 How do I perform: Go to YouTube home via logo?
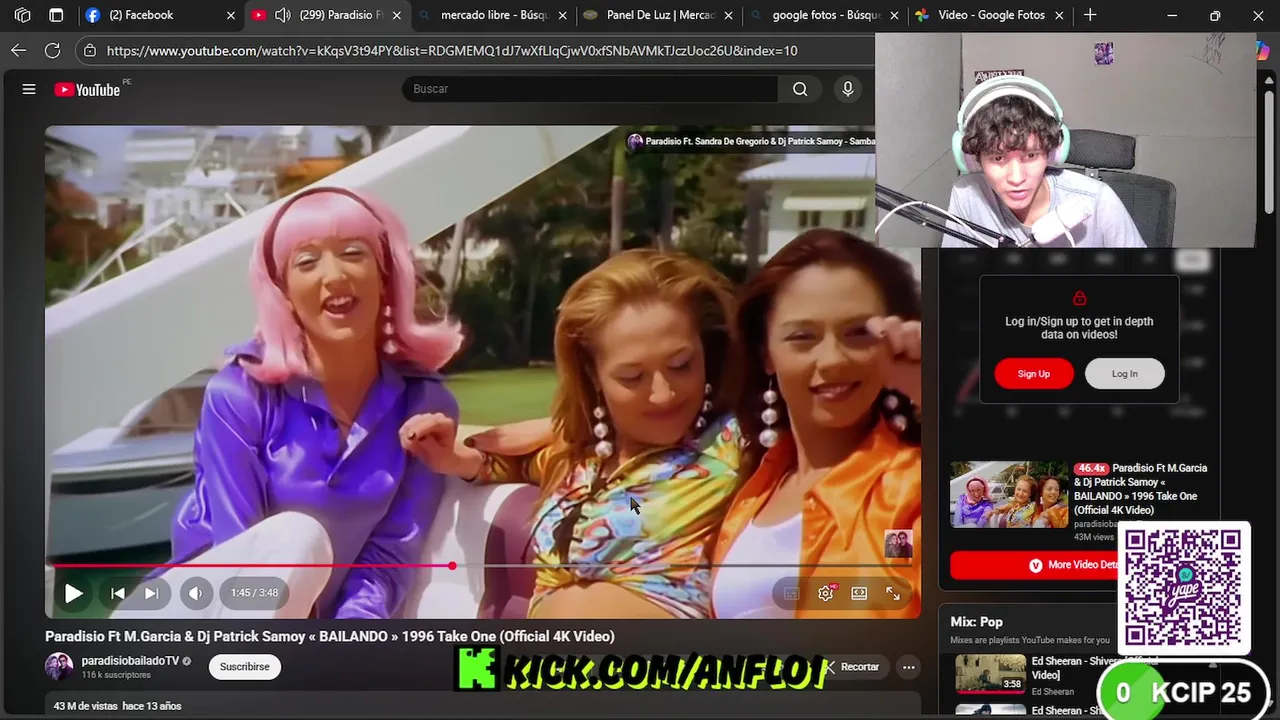coord(87,90)
